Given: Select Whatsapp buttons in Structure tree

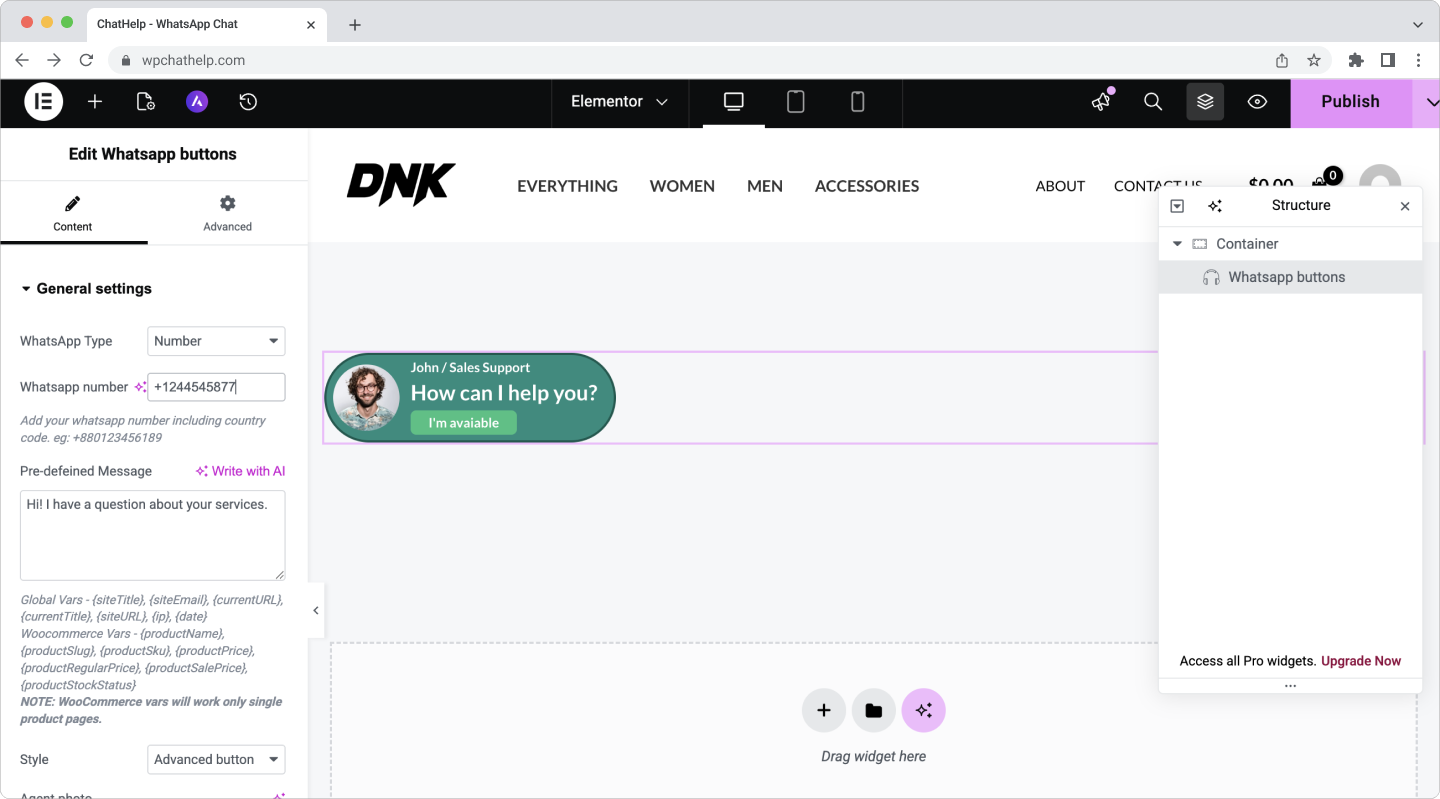Looking at the screenshot, I should pyautogui.click(x=1290, y=277).
